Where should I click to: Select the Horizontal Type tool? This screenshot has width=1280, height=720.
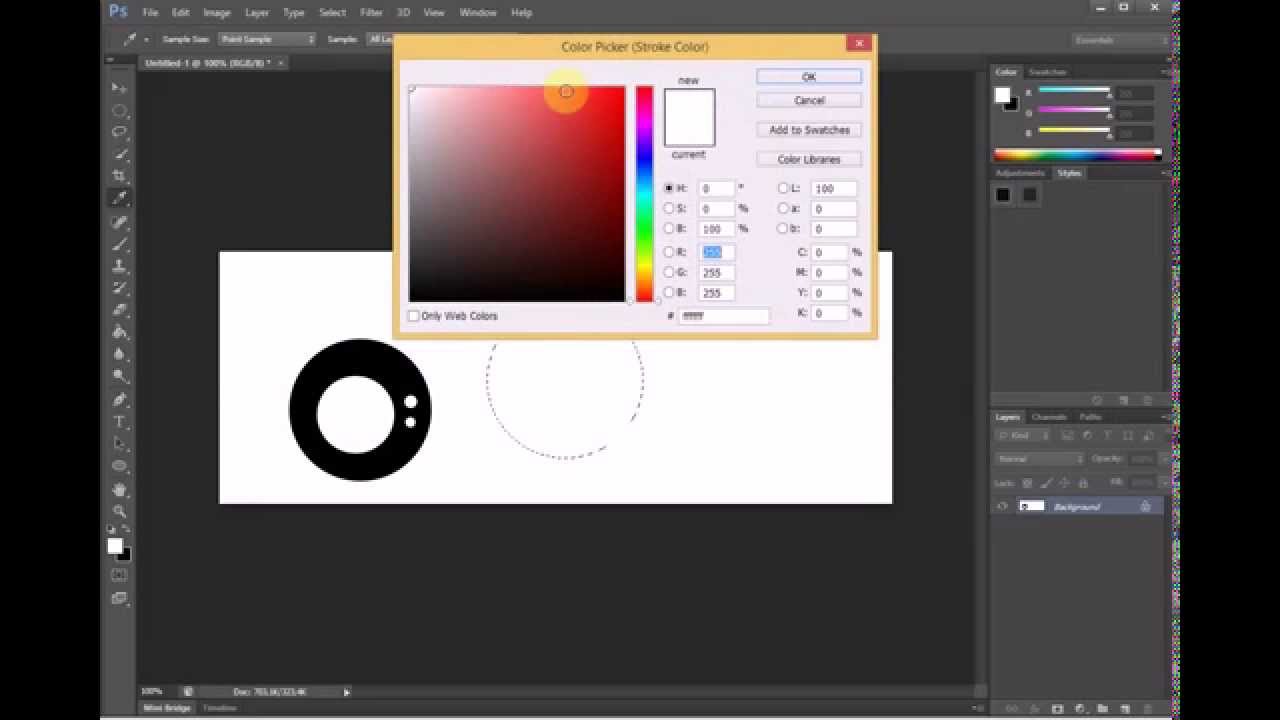point(119,421)
